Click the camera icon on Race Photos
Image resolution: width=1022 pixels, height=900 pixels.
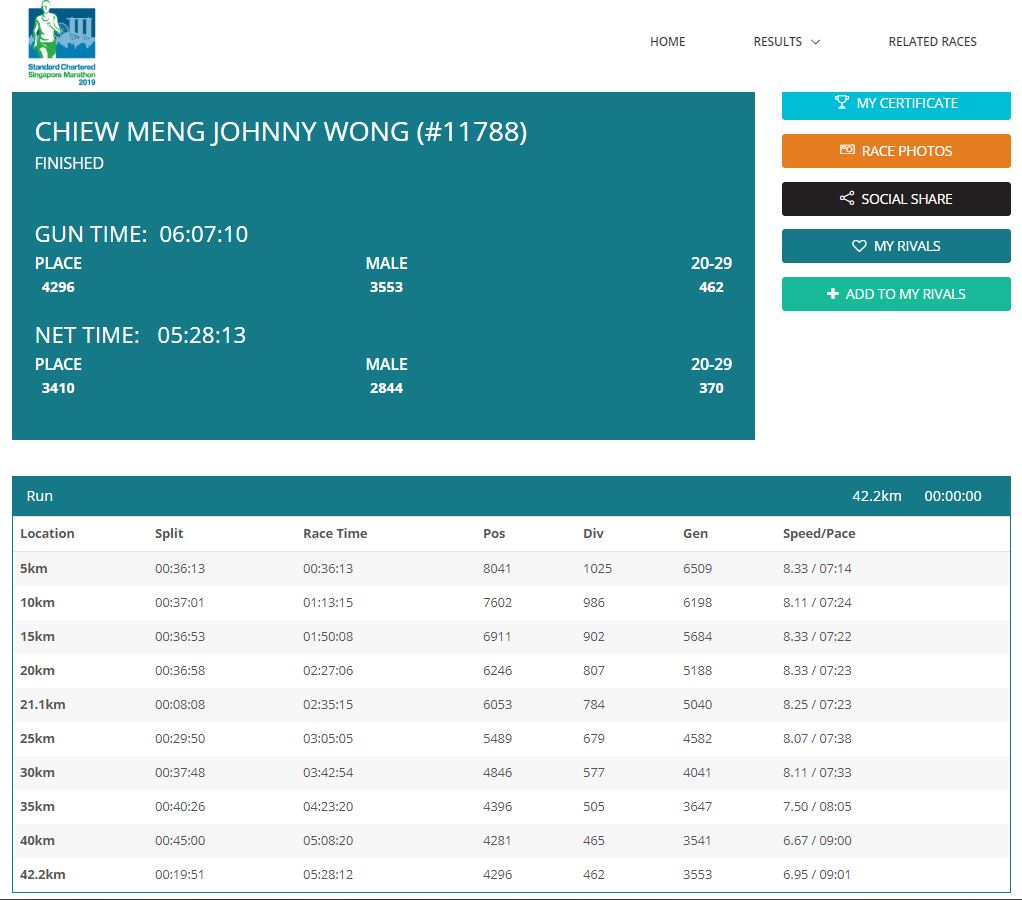point(847,150)
